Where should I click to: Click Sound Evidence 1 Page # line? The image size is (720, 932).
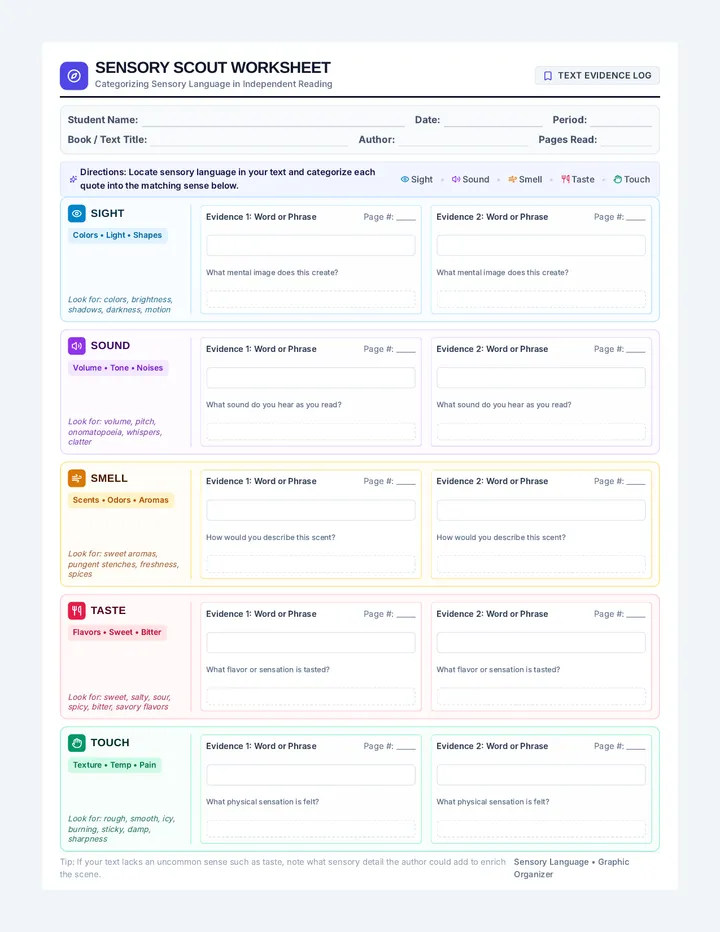[405, 350]
